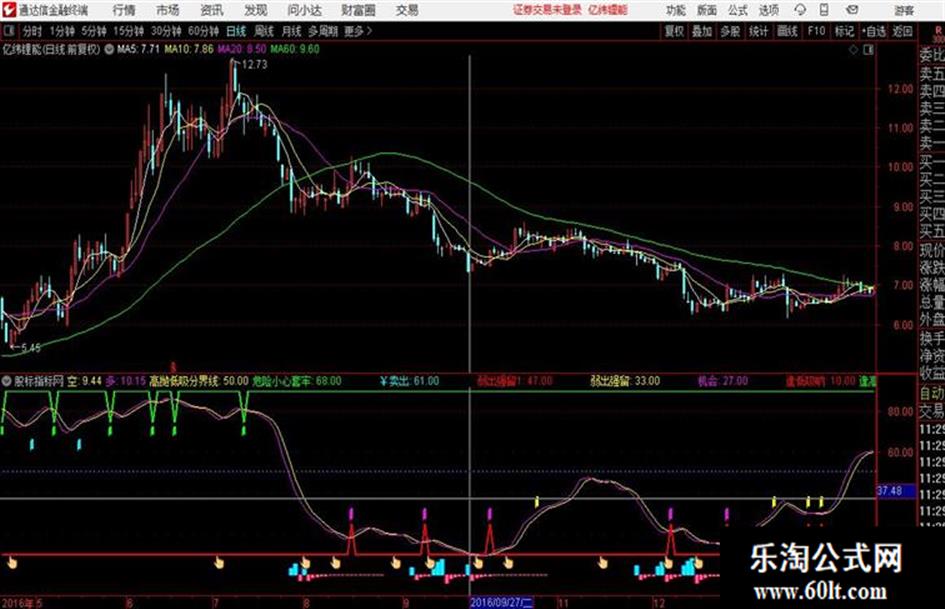945x609 pixels.
Task: Click the 高抛低吸分界线: 50.00 indicator value
Action: tap(199, 381)
